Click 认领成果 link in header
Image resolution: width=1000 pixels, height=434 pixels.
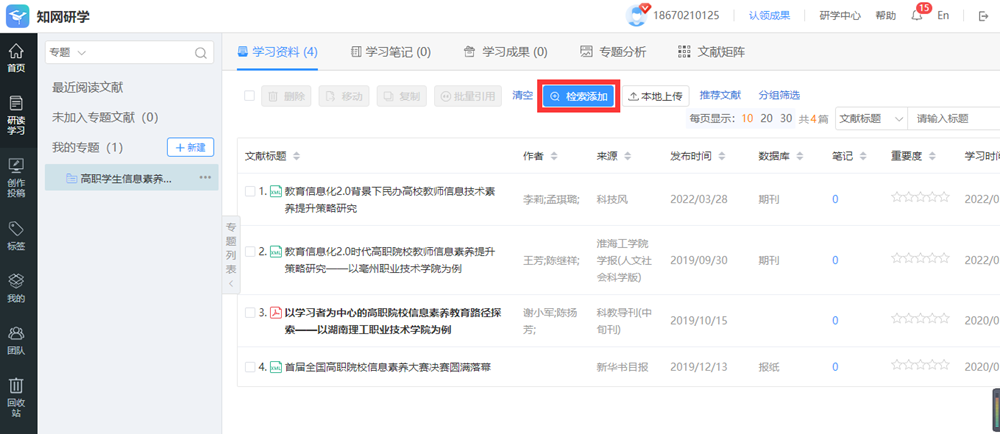click(x=770, y=16)
